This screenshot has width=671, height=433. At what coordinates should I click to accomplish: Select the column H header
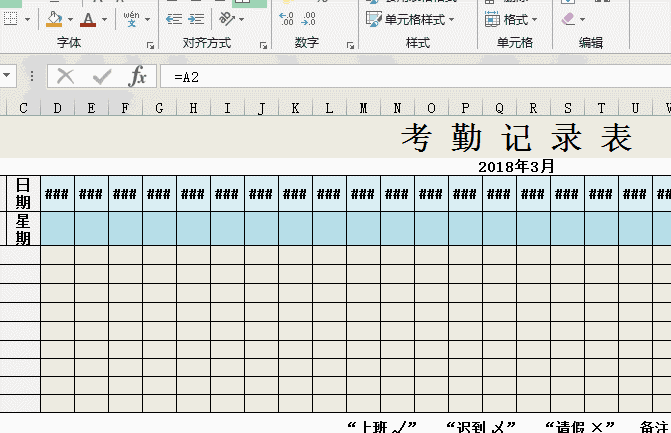click(193, 108)
